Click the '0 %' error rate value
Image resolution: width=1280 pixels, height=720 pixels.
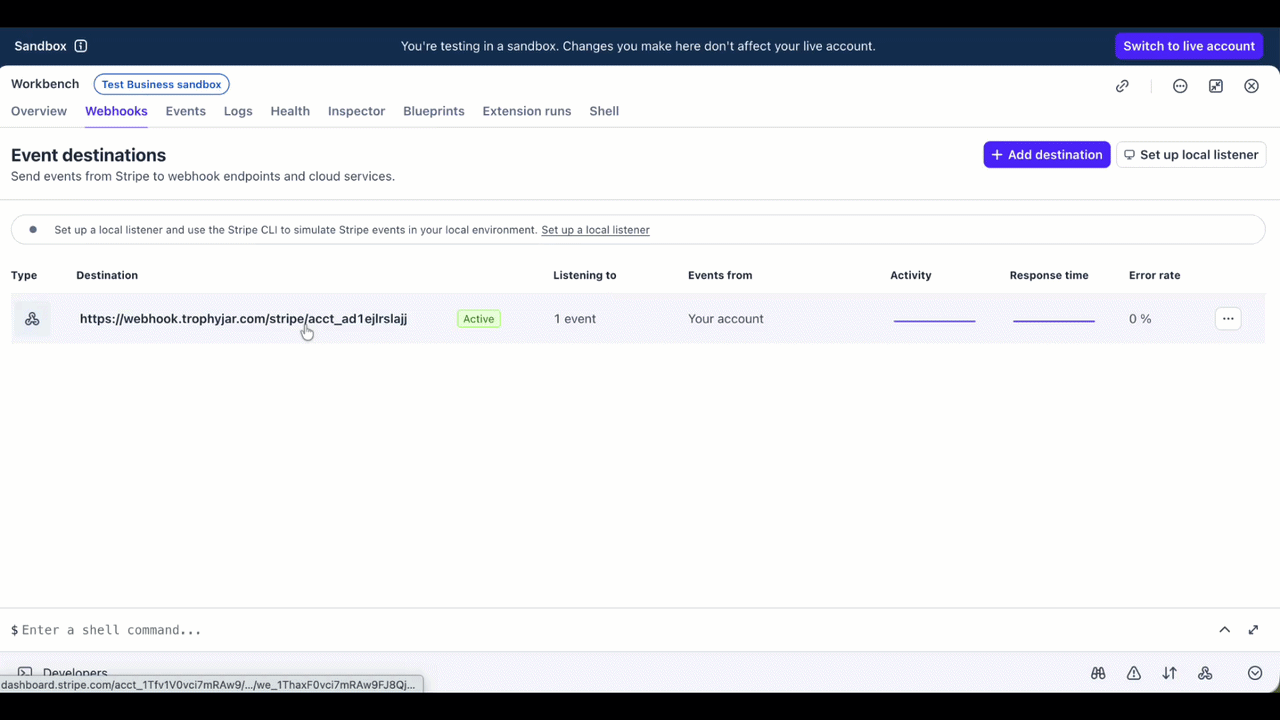point(1140,319)
